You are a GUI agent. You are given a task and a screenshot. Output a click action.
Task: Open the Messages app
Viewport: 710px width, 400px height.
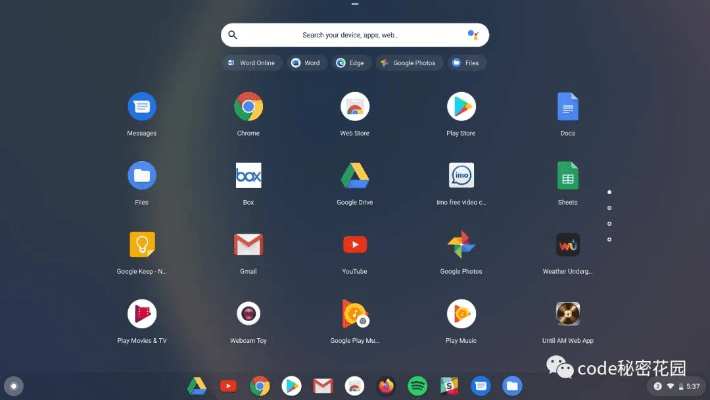(142, 107)
